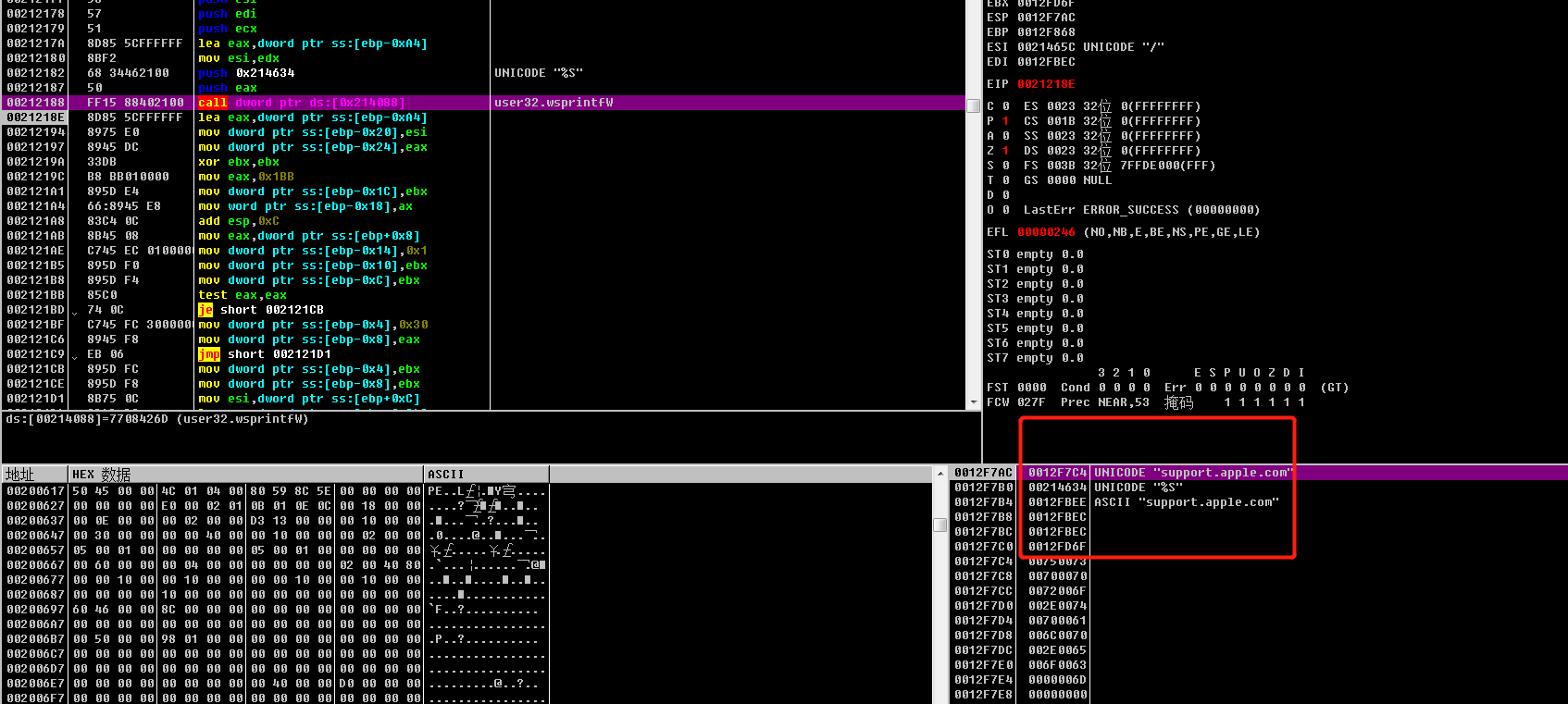
Task: Click the EFL value 00000246
Action: (1046, 232)
